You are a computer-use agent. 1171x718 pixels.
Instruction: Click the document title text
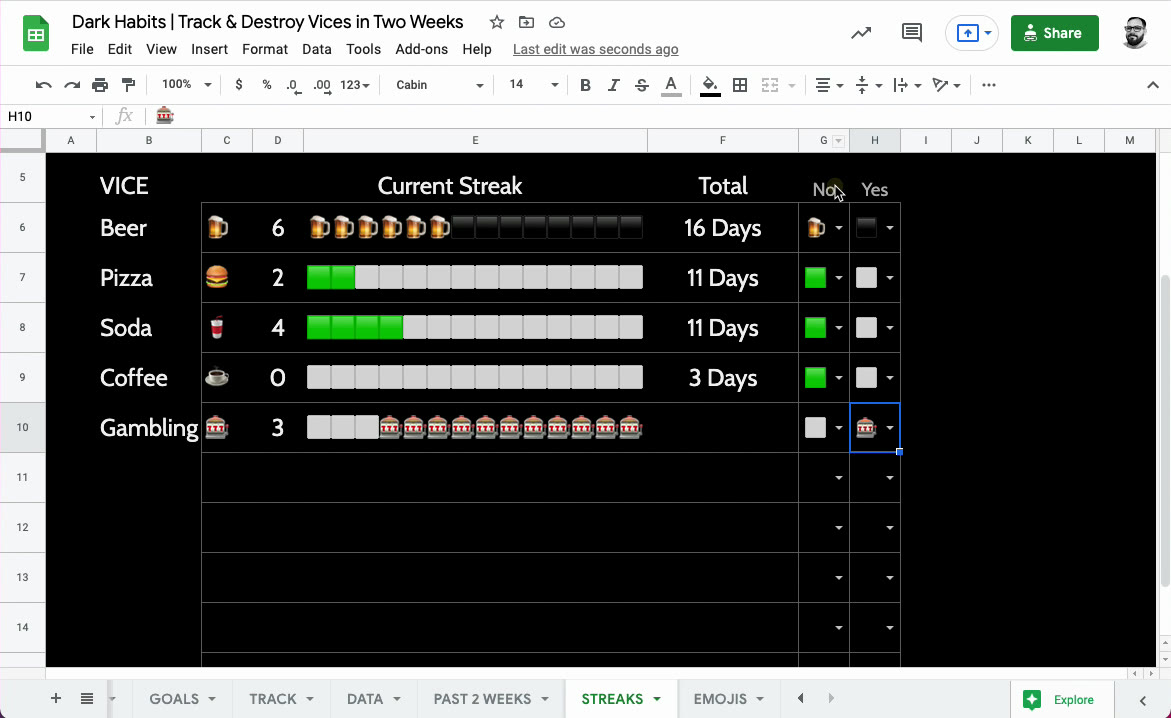click(x=267, y=22)
